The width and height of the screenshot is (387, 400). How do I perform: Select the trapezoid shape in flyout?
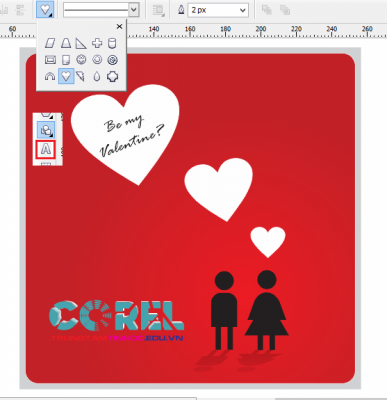[x=66, y=43]
